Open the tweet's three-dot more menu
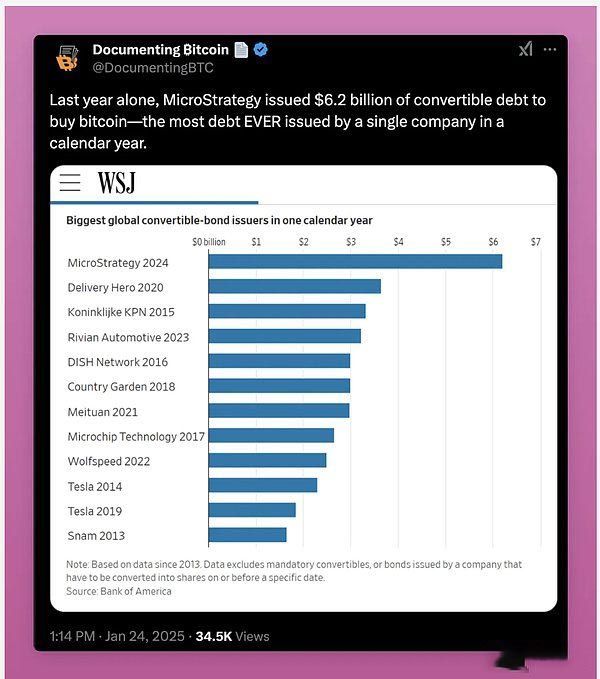Screen dimensions: 600x679 click(548, 50)
